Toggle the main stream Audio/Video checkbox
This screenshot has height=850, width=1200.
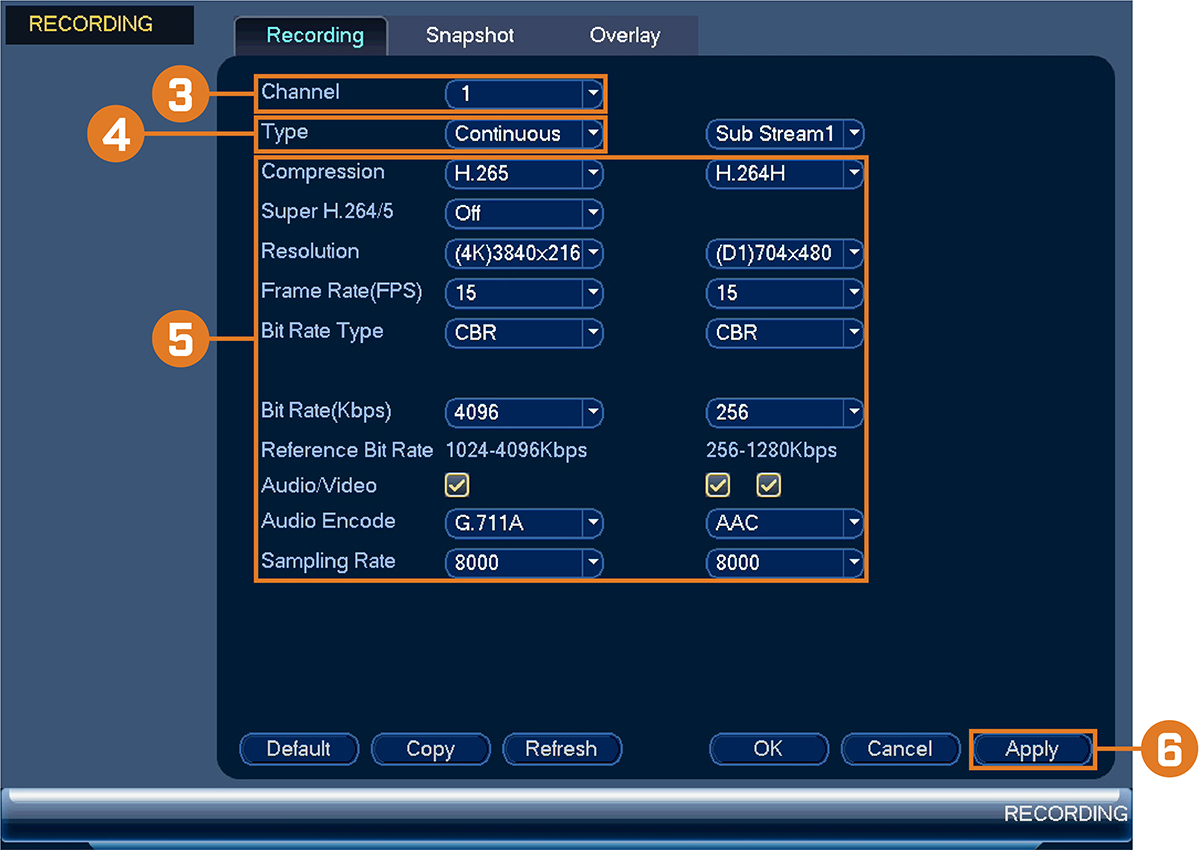click(457, 485)
